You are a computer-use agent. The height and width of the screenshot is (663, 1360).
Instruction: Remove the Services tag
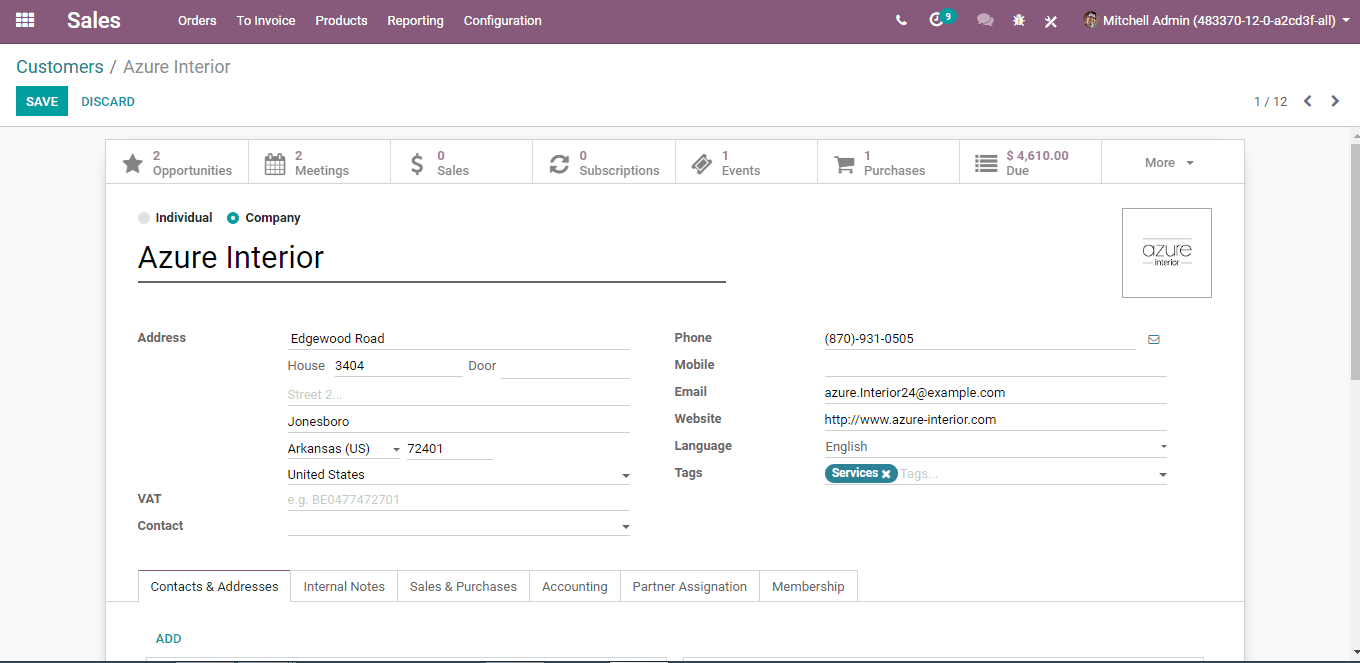[886, 474]
